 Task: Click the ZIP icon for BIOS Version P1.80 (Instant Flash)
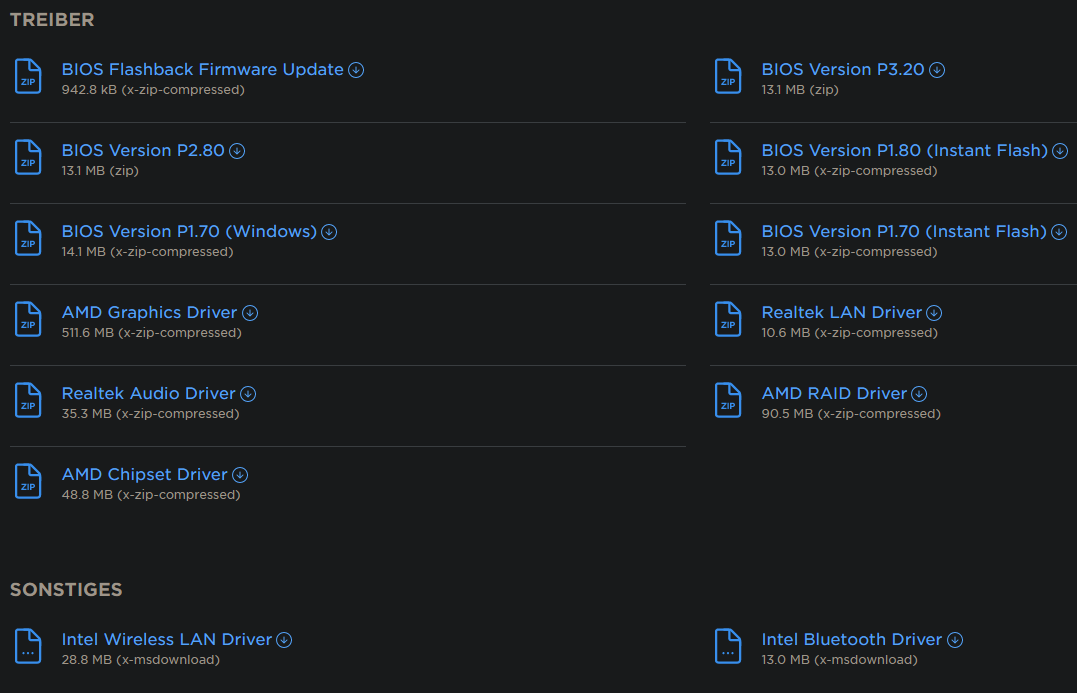click(728, 157)
